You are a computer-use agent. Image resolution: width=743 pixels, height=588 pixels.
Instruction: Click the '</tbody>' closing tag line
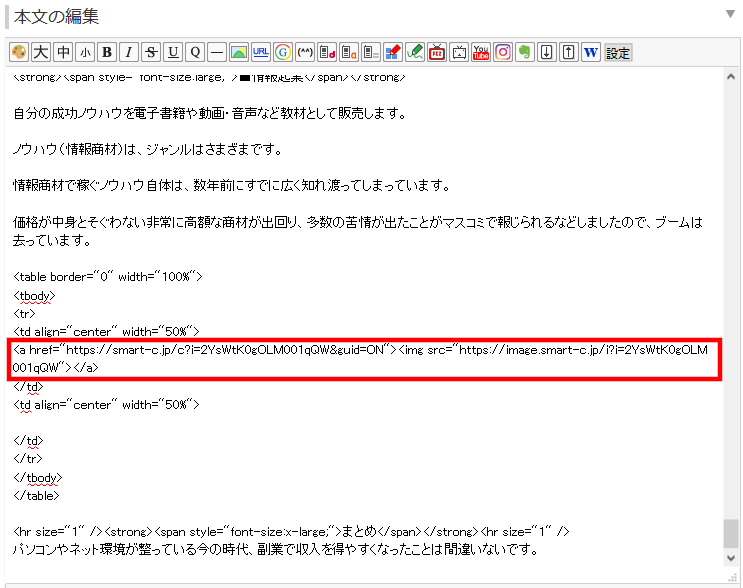pos(38,478)
